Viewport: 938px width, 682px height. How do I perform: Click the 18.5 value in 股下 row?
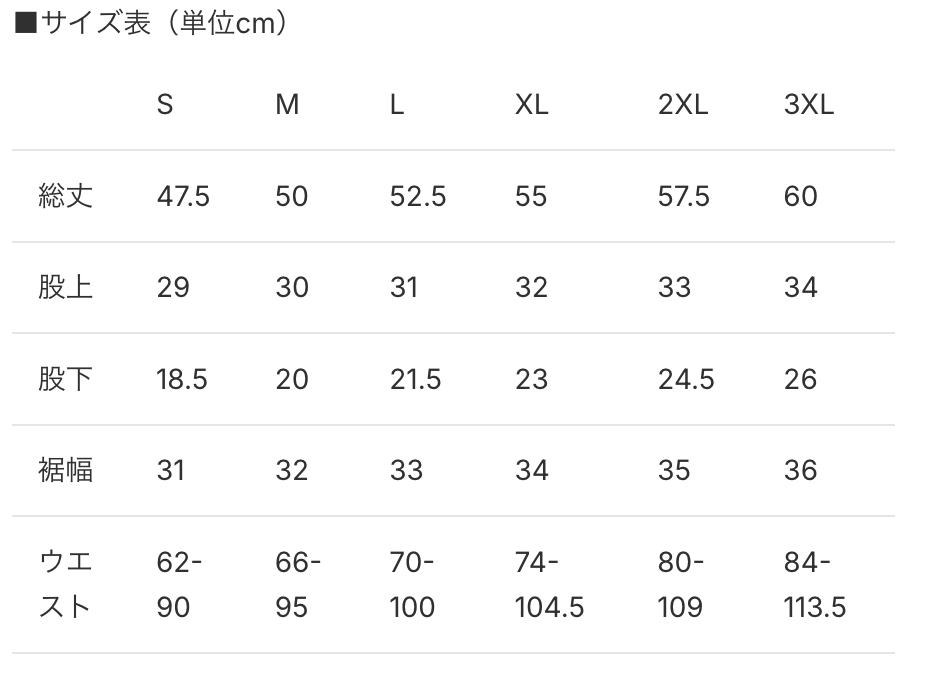click(x=182, y=380)
